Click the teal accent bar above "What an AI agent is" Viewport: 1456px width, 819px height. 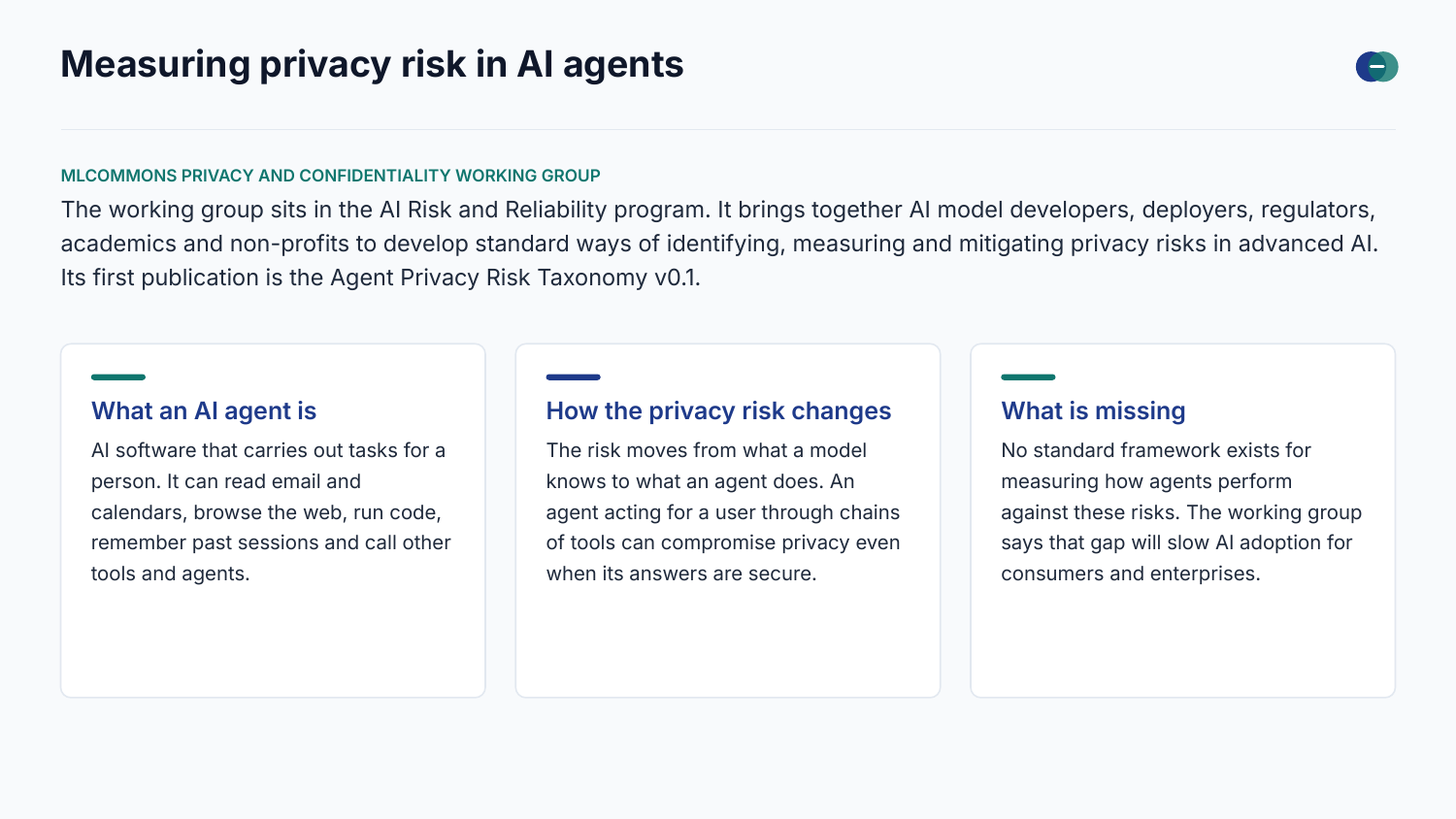pos(118,377)
